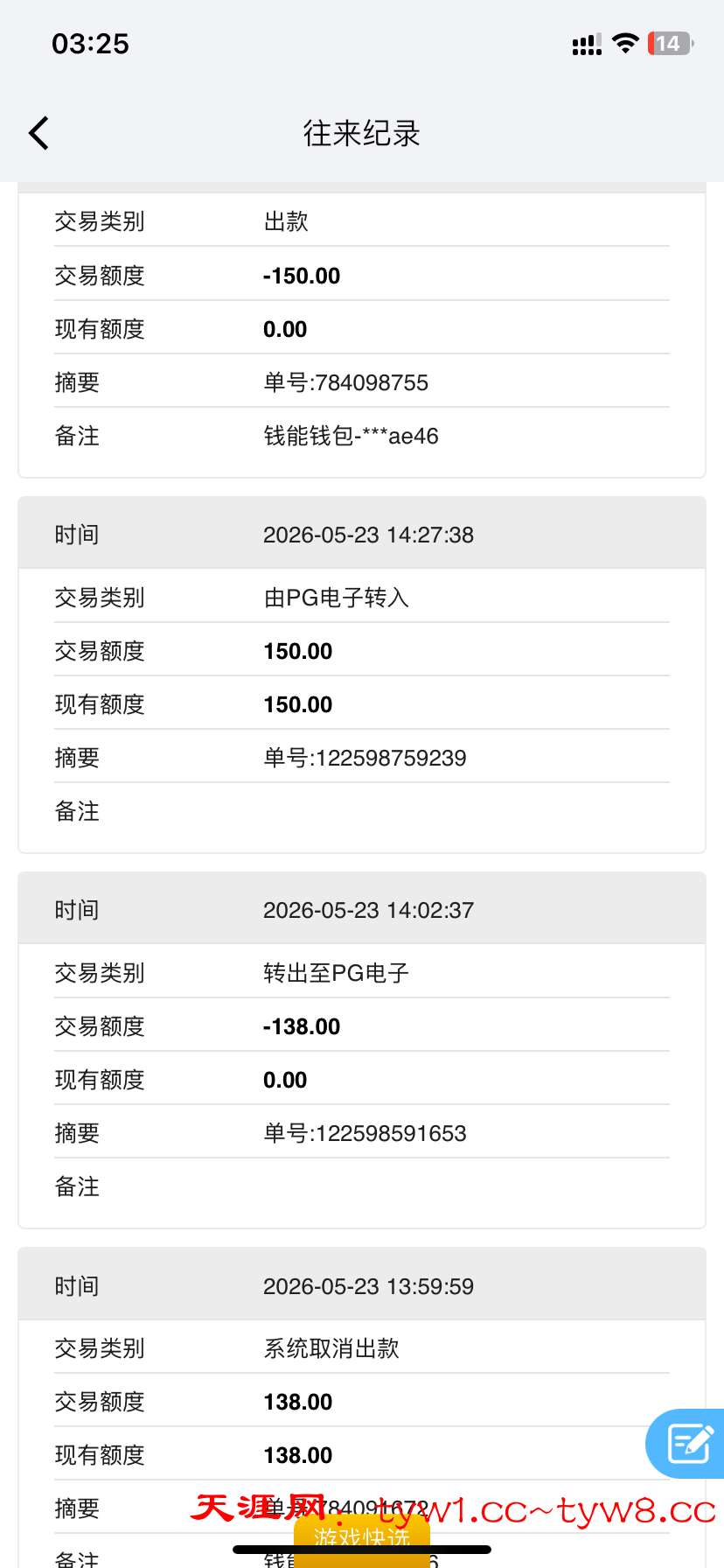
Task: Tap the 钱能钱包-***ae46 remark
Action: coord(352,436)
